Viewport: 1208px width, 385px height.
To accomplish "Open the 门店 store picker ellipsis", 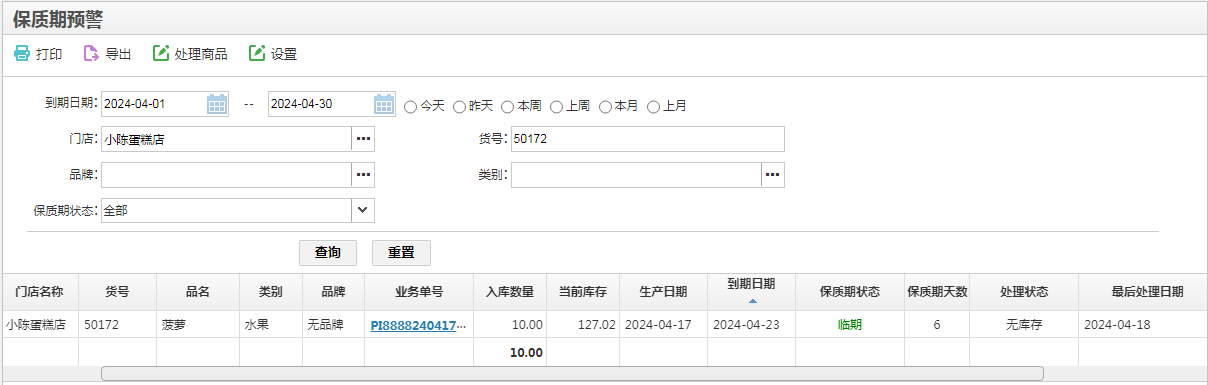I will click(x=363, y=139).
